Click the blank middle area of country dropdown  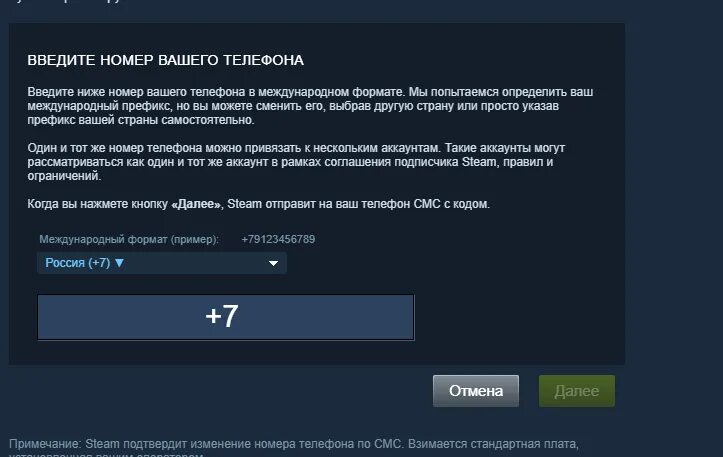[194, 263]
